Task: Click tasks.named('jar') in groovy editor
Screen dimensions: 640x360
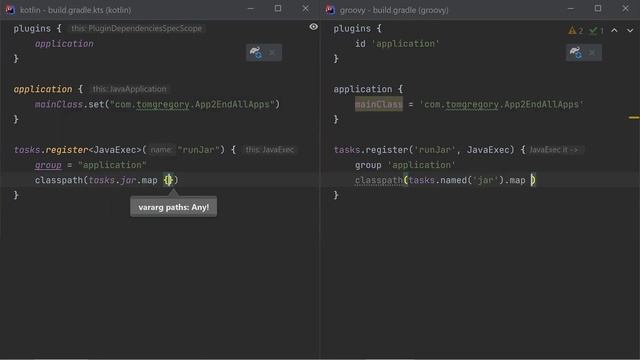Action: click(456, 180)
